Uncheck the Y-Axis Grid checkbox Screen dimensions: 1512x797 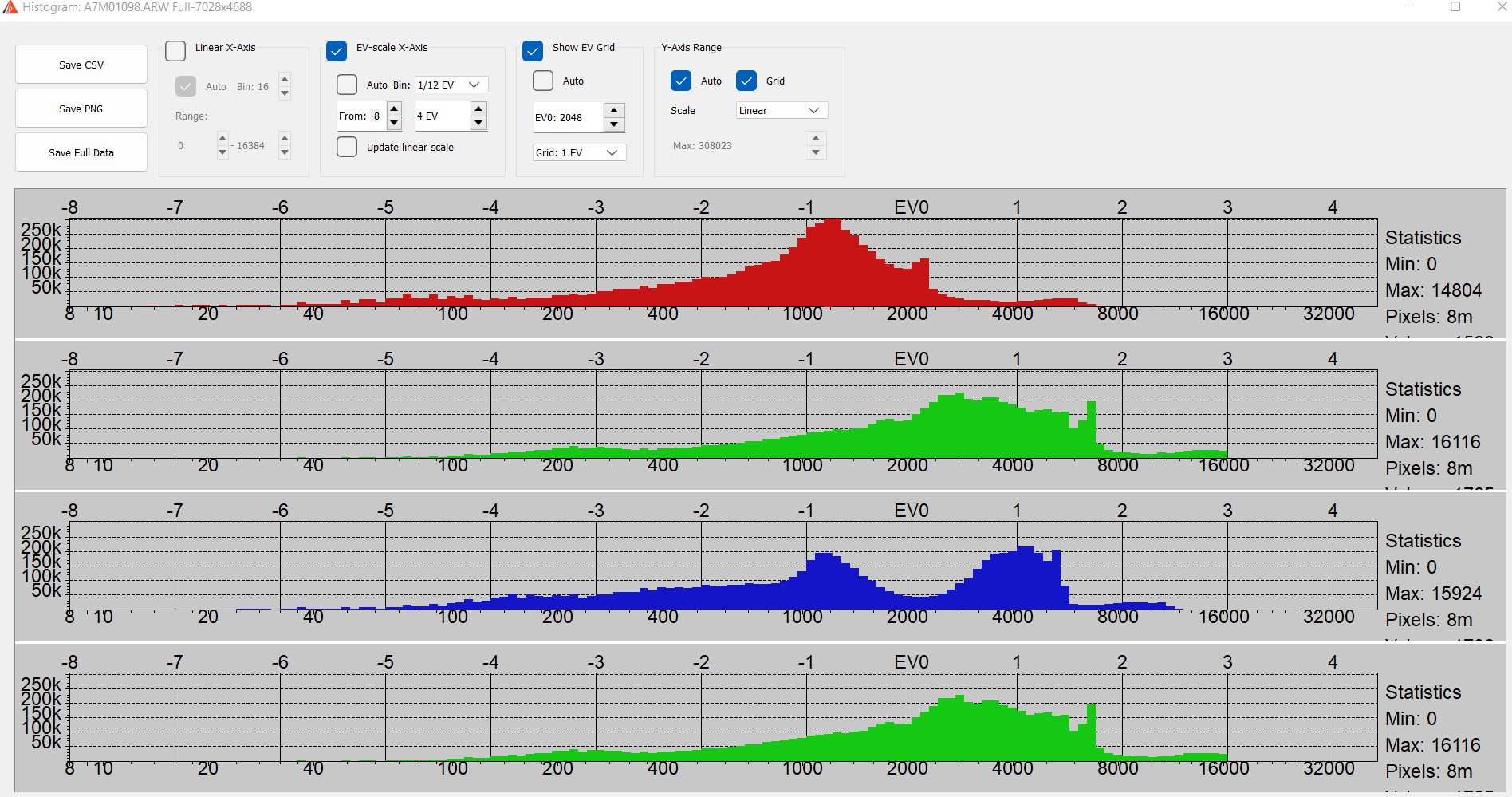pyautogui.click(x=746, y=81)
